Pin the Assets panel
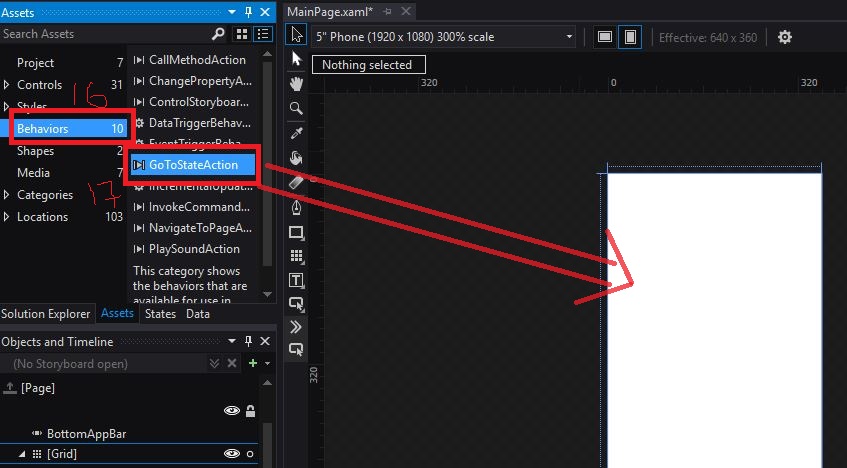The height and width of the screenshot is (468, 847). [x=248, y=12]
